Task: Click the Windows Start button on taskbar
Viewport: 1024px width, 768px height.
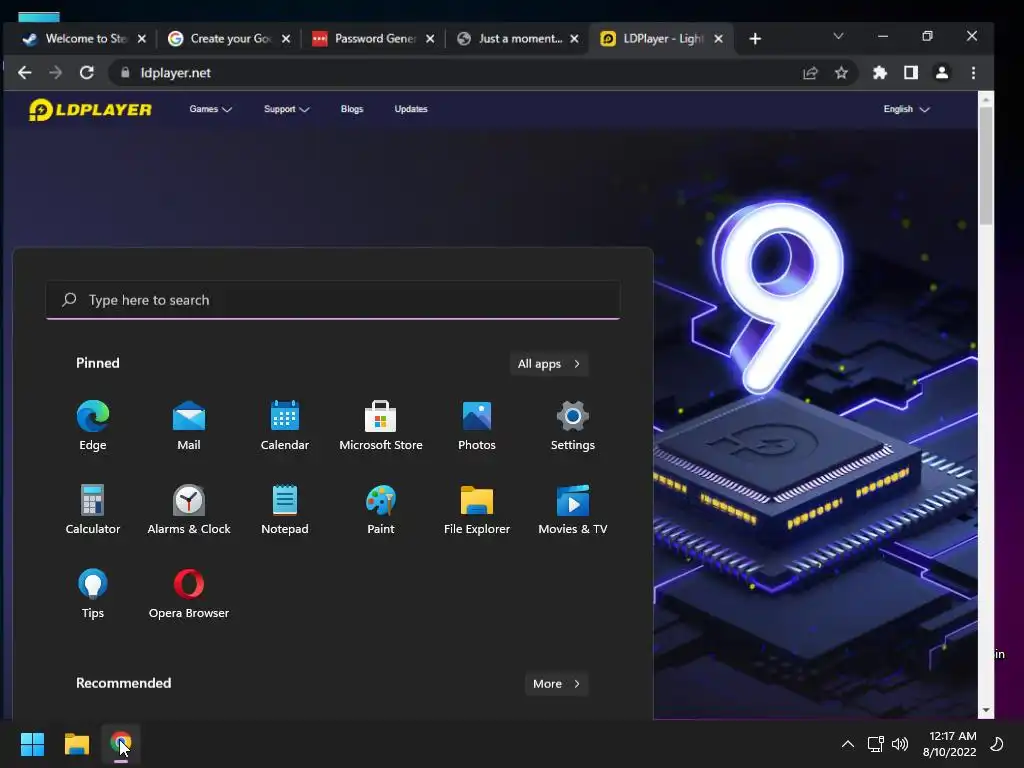Action: tap(32, 744)
